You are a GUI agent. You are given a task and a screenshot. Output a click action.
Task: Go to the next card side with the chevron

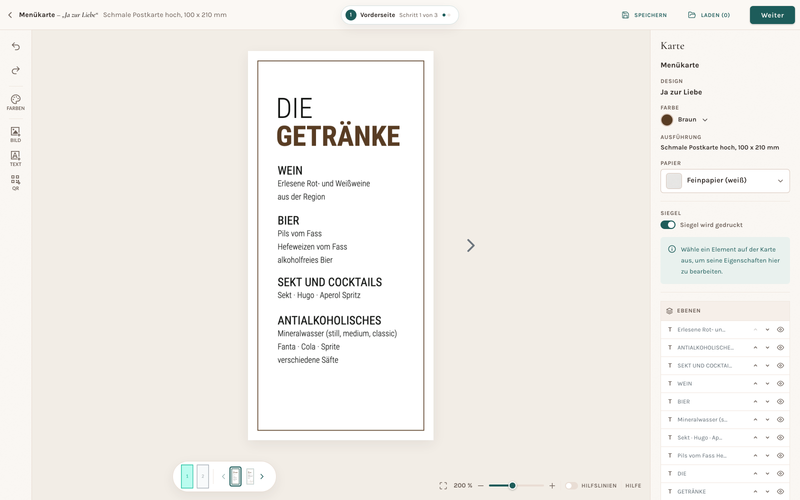point(470,245)
